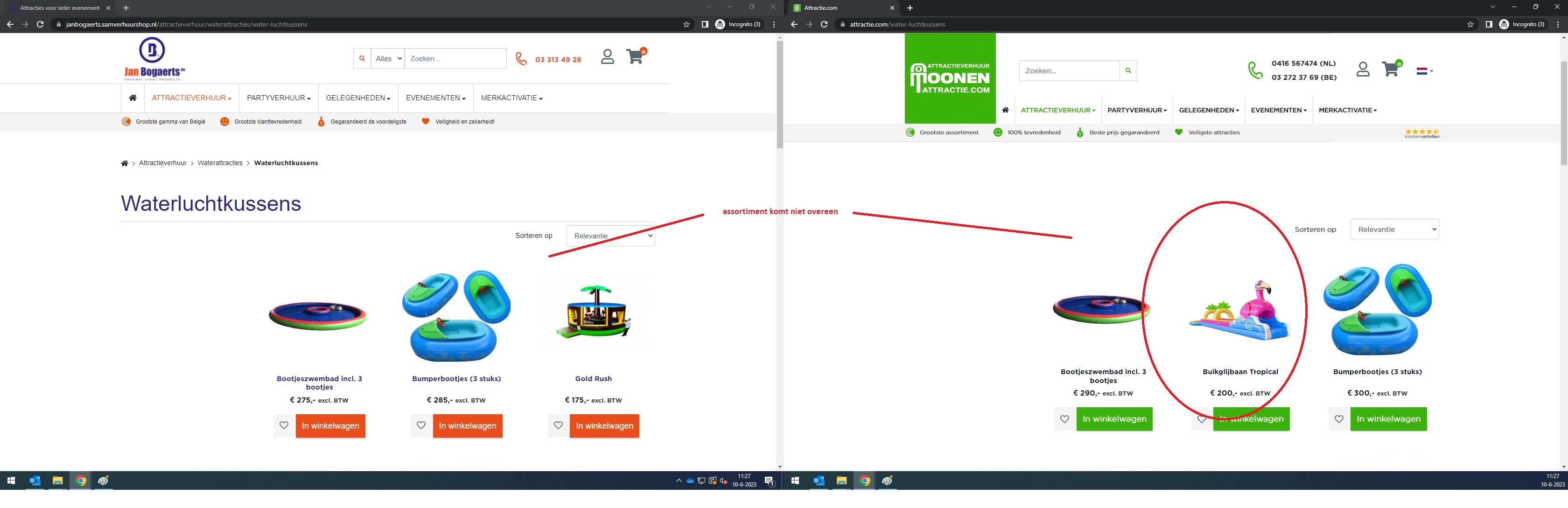Reload the attractie.com page in right browser
Viewport: 1568px width, 508px height.
coord(824,24)
